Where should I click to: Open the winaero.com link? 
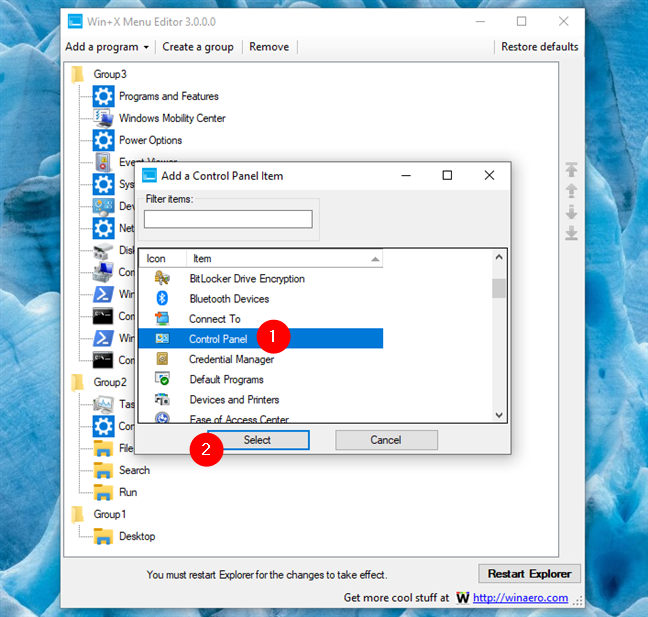tap(520, 598)
